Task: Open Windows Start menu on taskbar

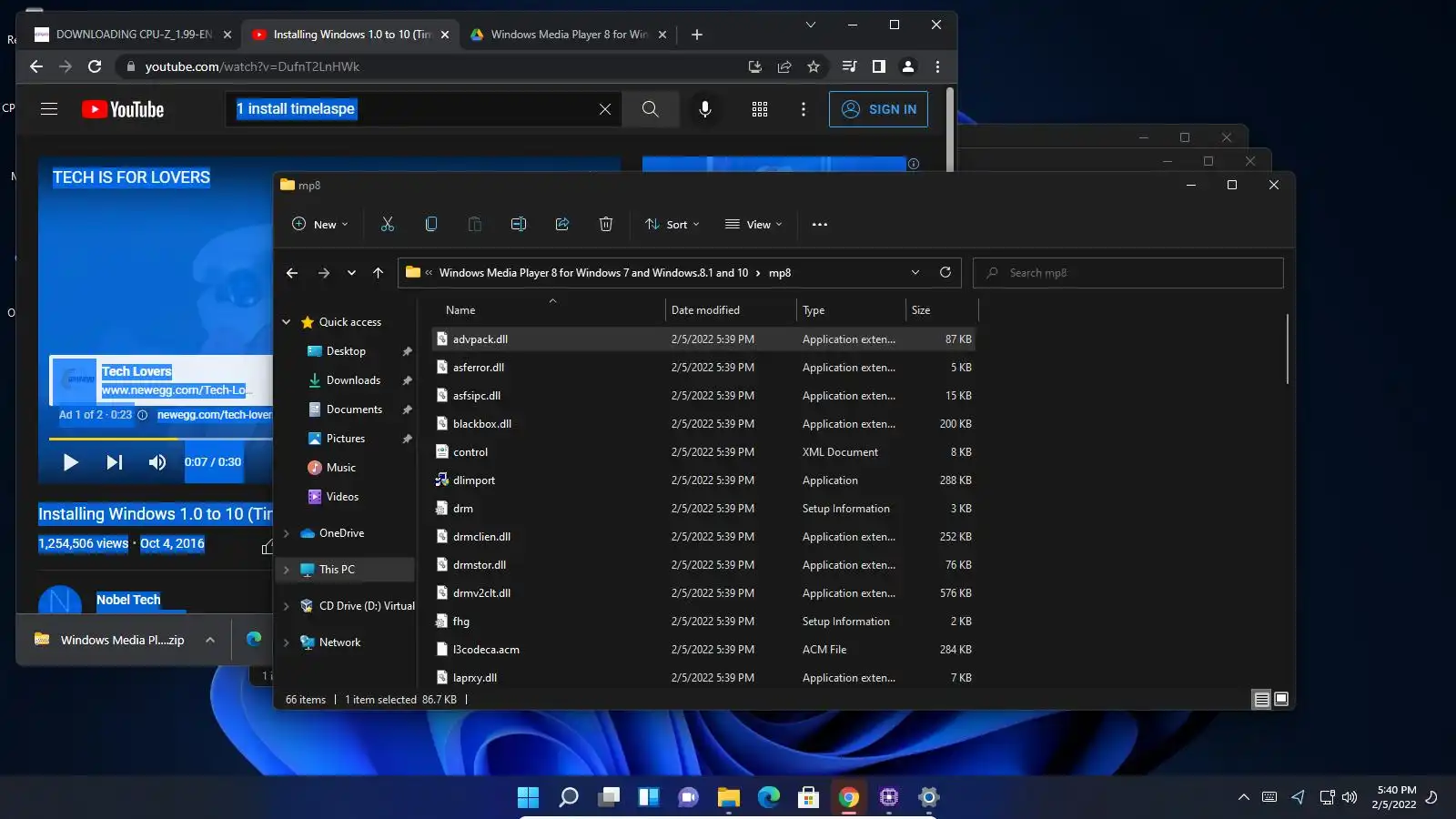Action: 528,797
